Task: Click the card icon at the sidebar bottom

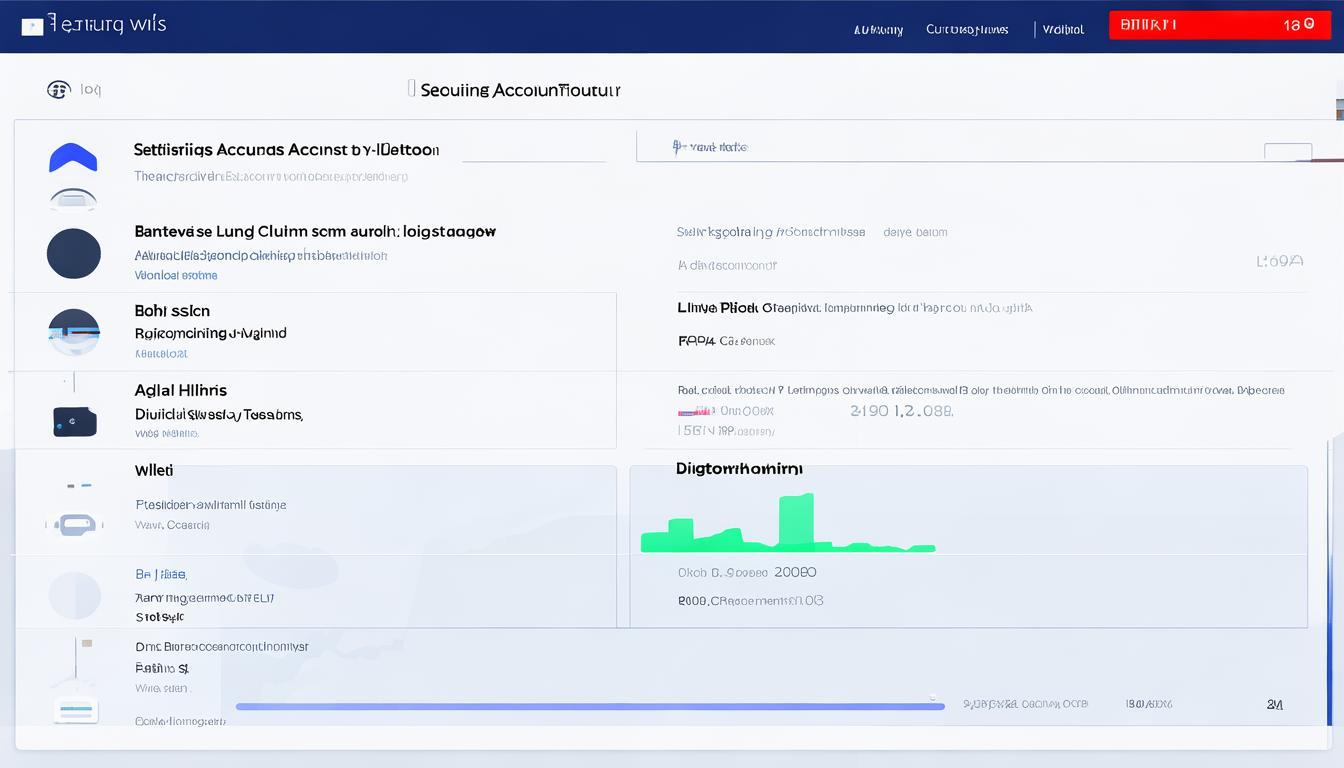Action: click(76, 711)
